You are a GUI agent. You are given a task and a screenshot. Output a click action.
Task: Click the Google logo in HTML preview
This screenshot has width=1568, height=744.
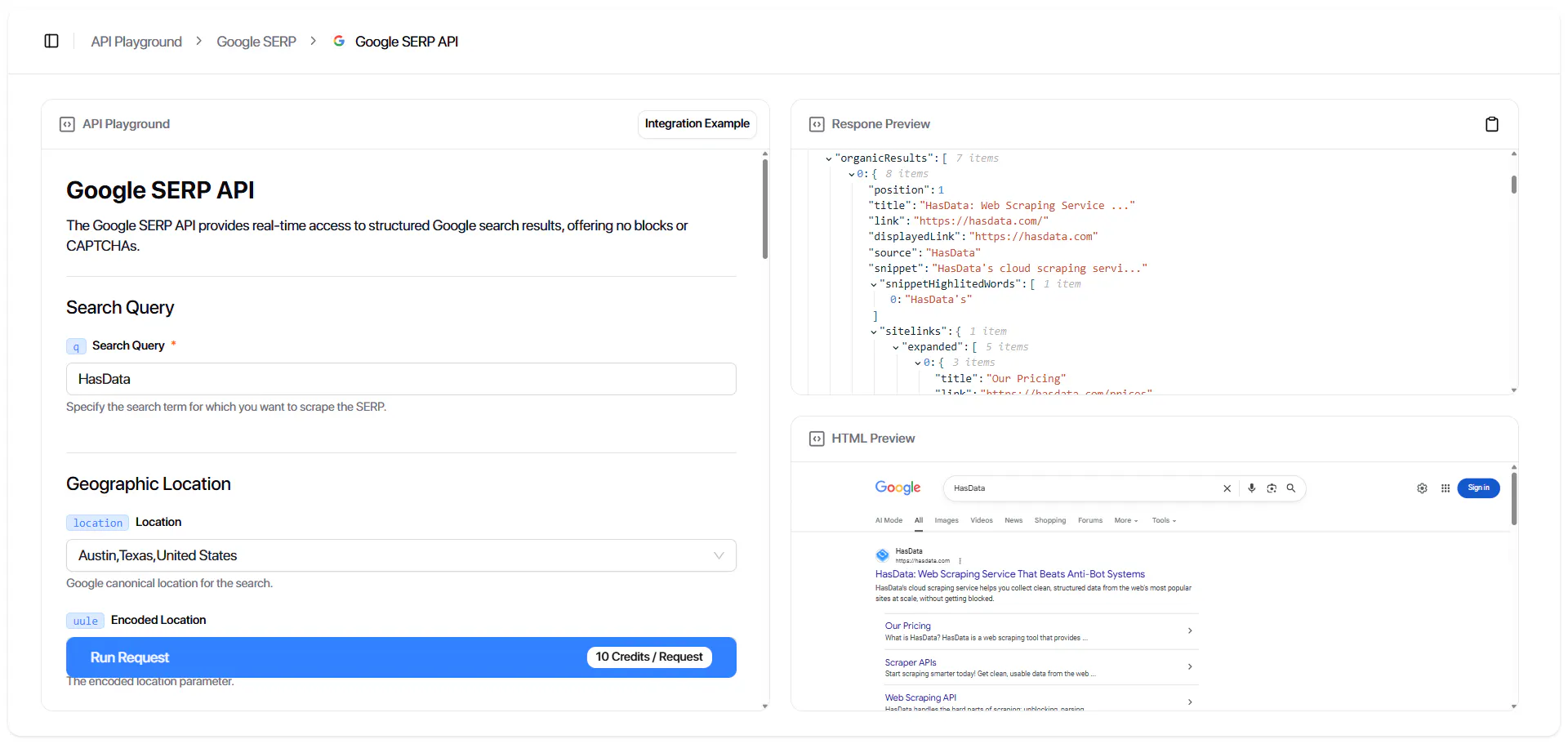coord(898,488)
